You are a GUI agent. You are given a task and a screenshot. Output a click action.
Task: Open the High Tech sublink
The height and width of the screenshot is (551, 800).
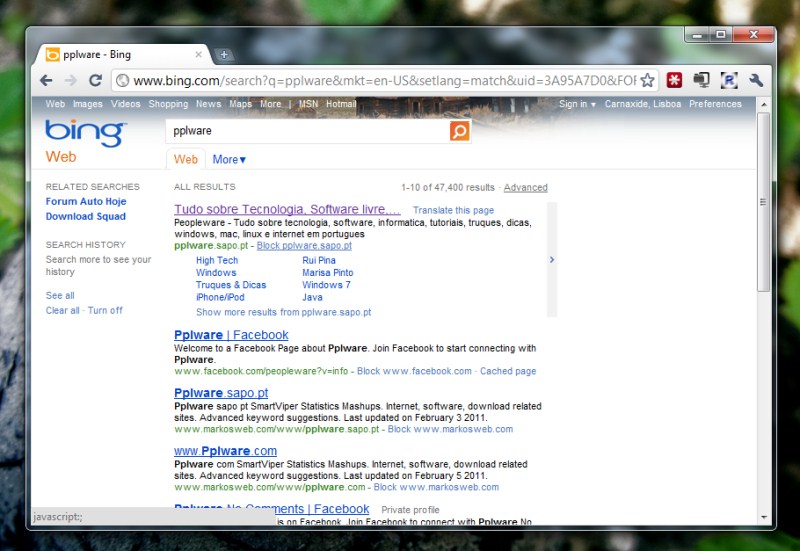217,260
